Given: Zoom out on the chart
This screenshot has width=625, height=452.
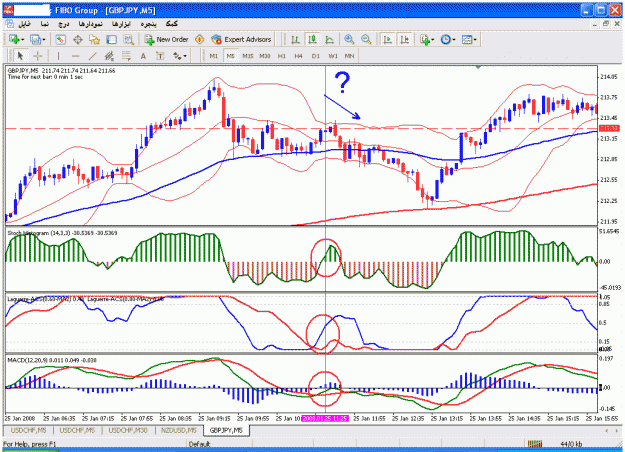Looking at the screenshot, I should [x=366, y=39].
